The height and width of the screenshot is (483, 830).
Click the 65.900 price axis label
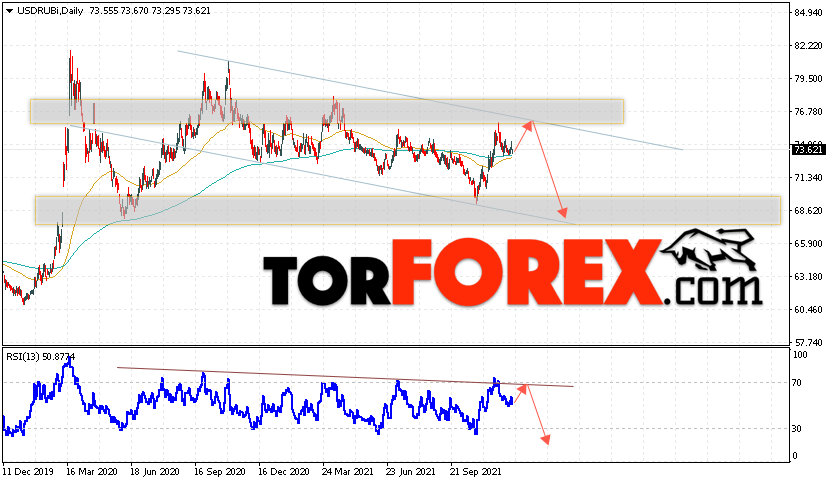[x=808, y=244]
